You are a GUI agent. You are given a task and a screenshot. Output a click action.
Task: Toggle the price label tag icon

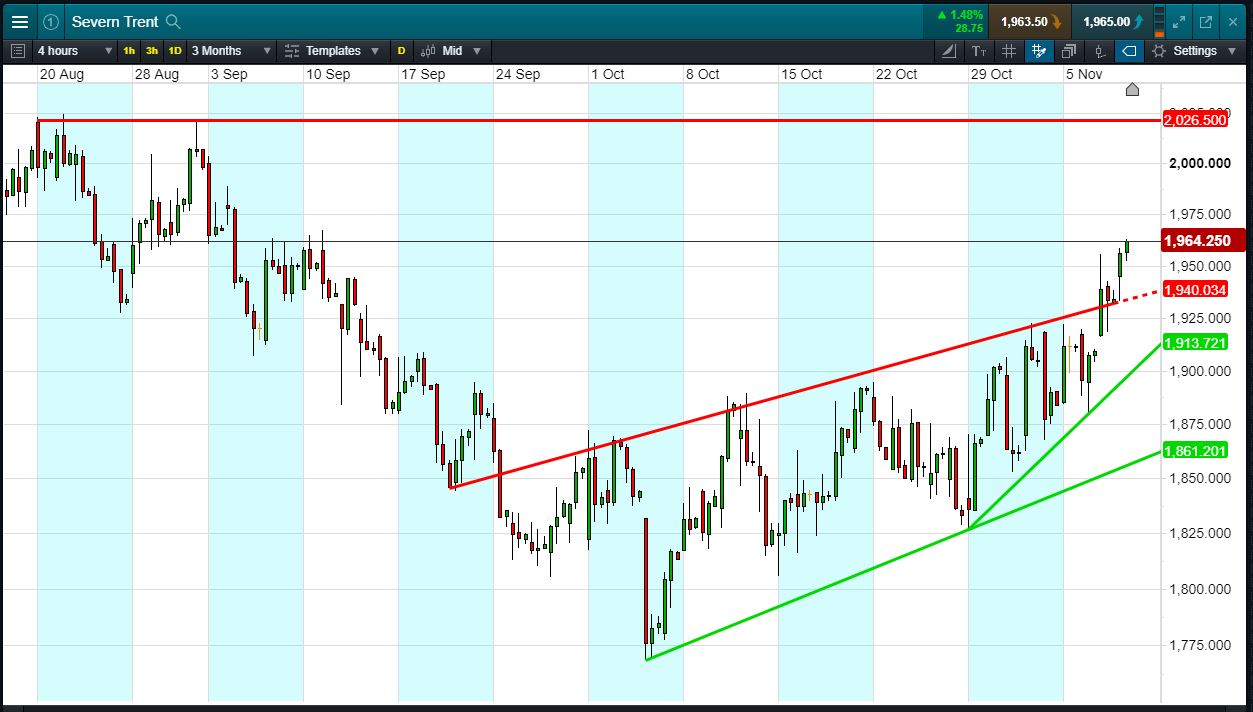pos(1129,51)
